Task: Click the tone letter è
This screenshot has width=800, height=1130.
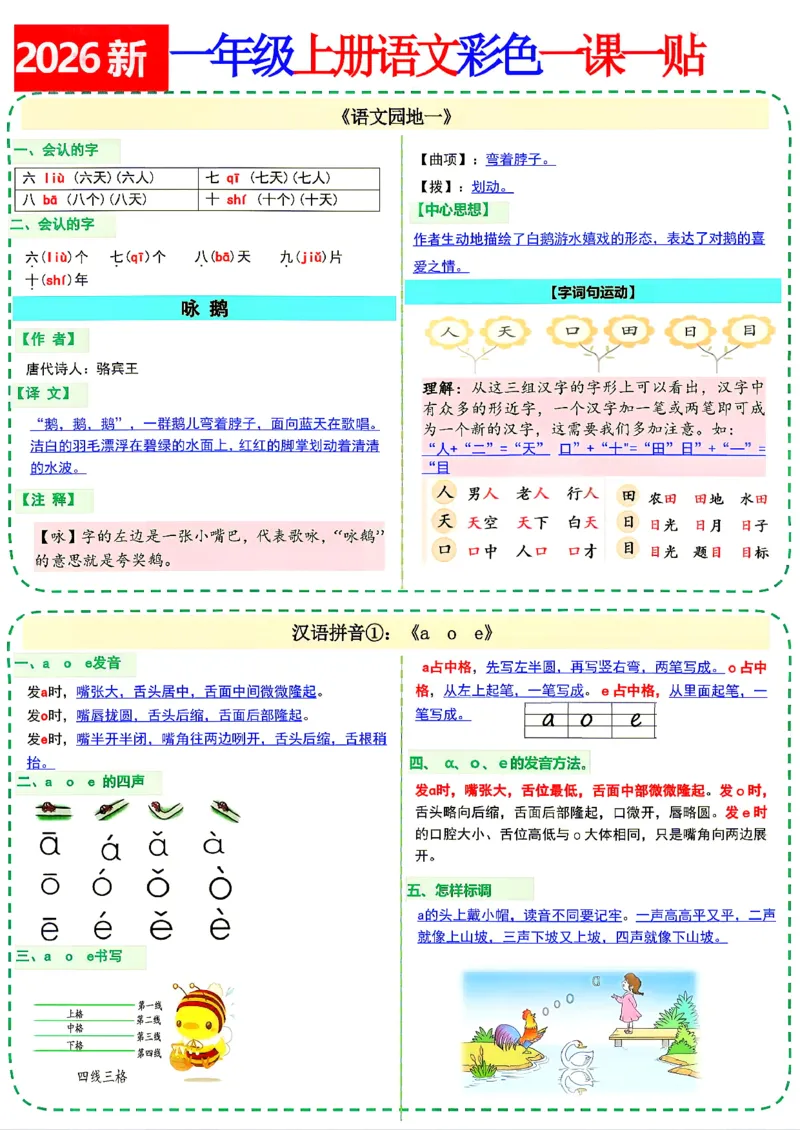Action: [219, 925]
